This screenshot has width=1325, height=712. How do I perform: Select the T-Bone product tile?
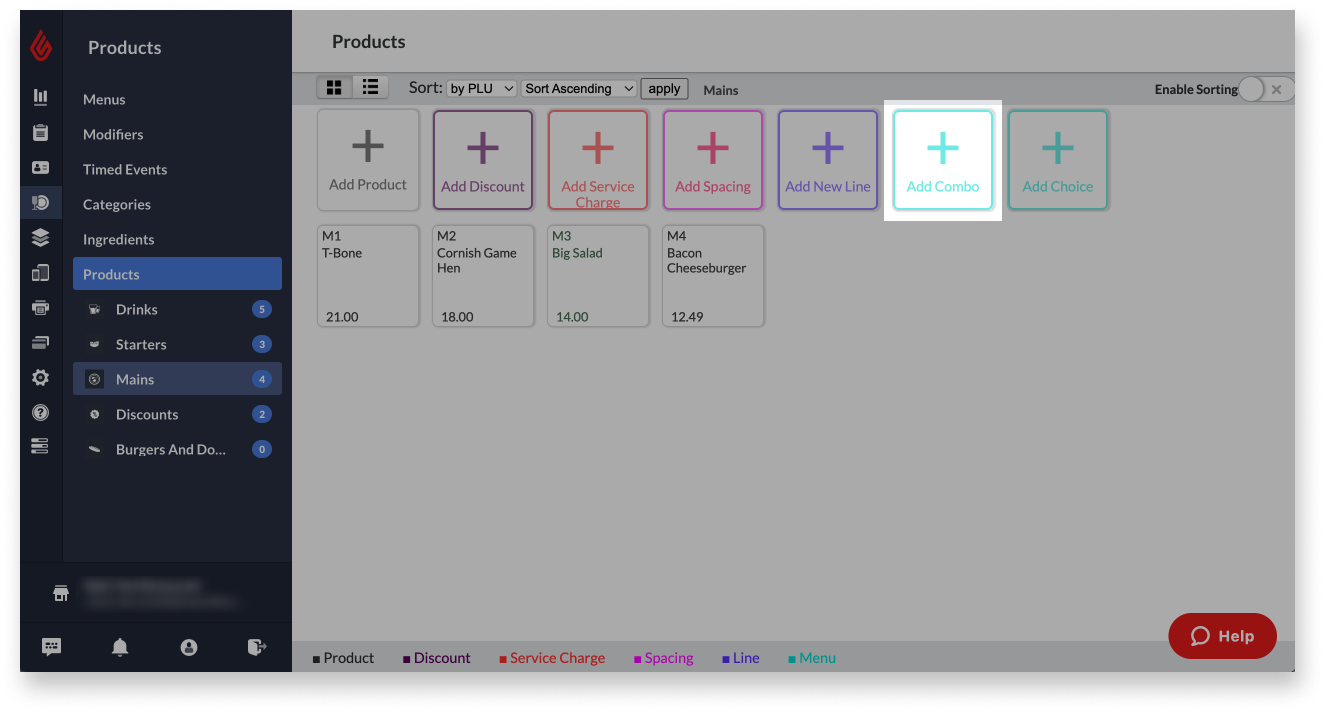pos(368,276)
